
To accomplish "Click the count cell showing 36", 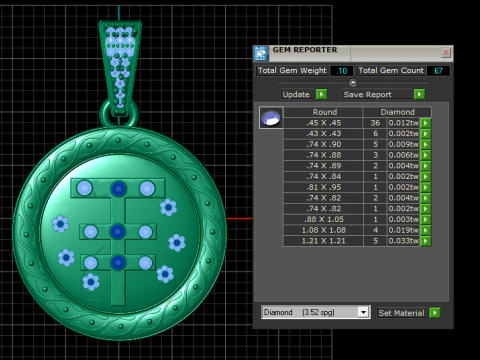I will tap(375, 123).
